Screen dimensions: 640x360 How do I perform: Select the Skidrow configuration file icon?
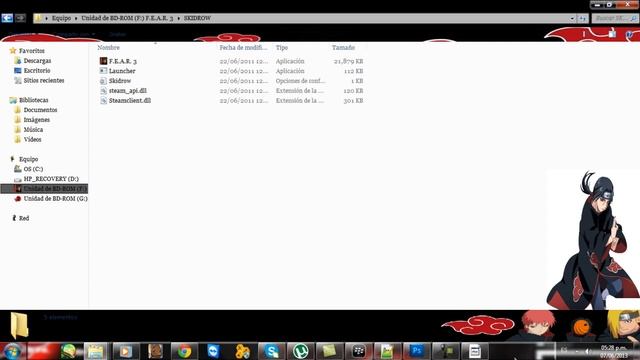pos(103,81)
